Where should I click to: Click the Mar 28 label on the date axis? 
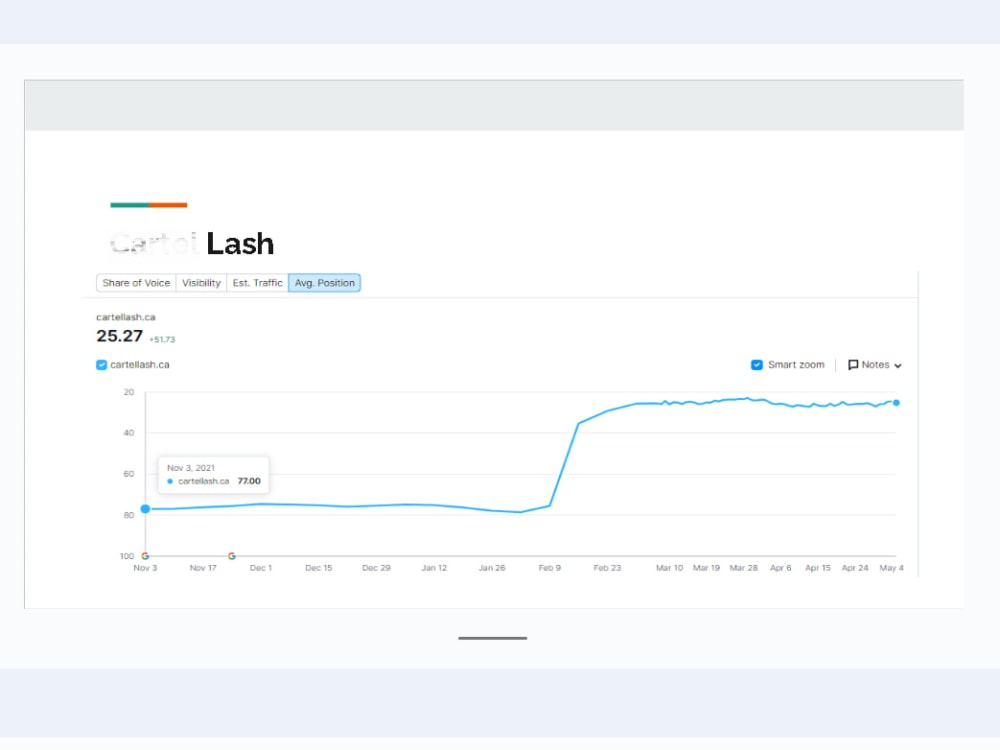pos(744,568)
